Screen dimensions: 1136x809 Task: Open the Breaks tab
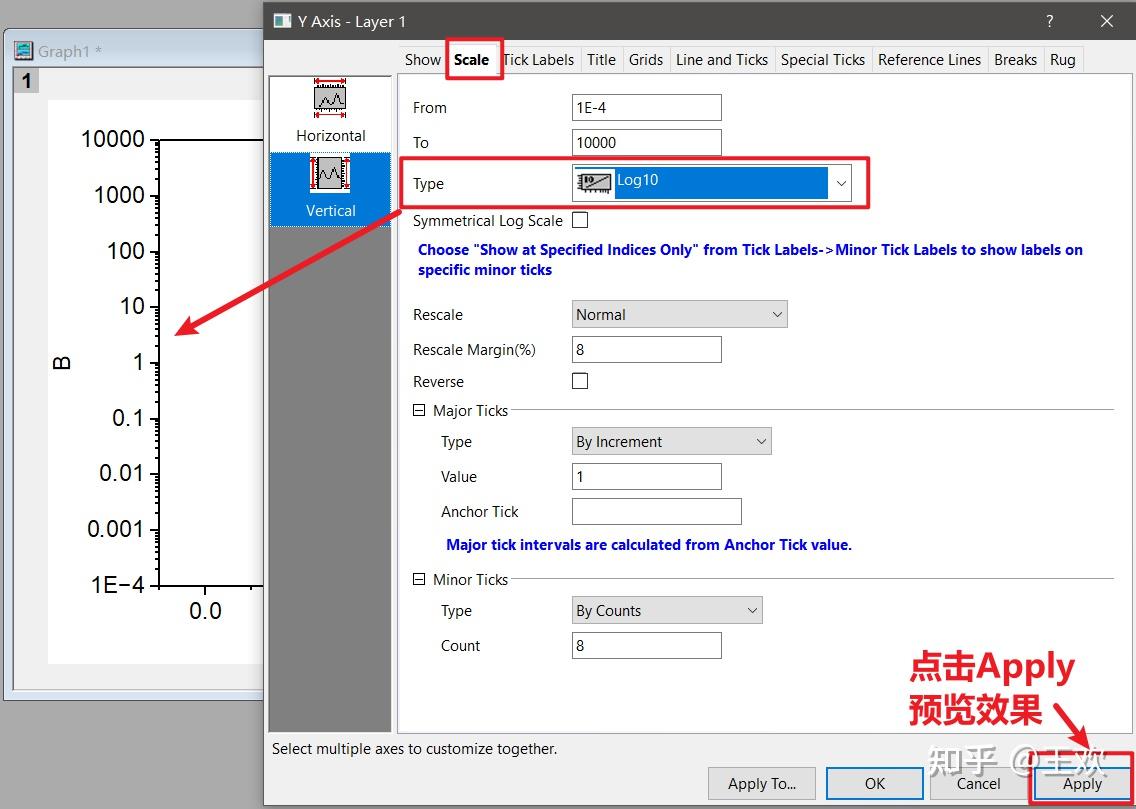(1015, 59)
